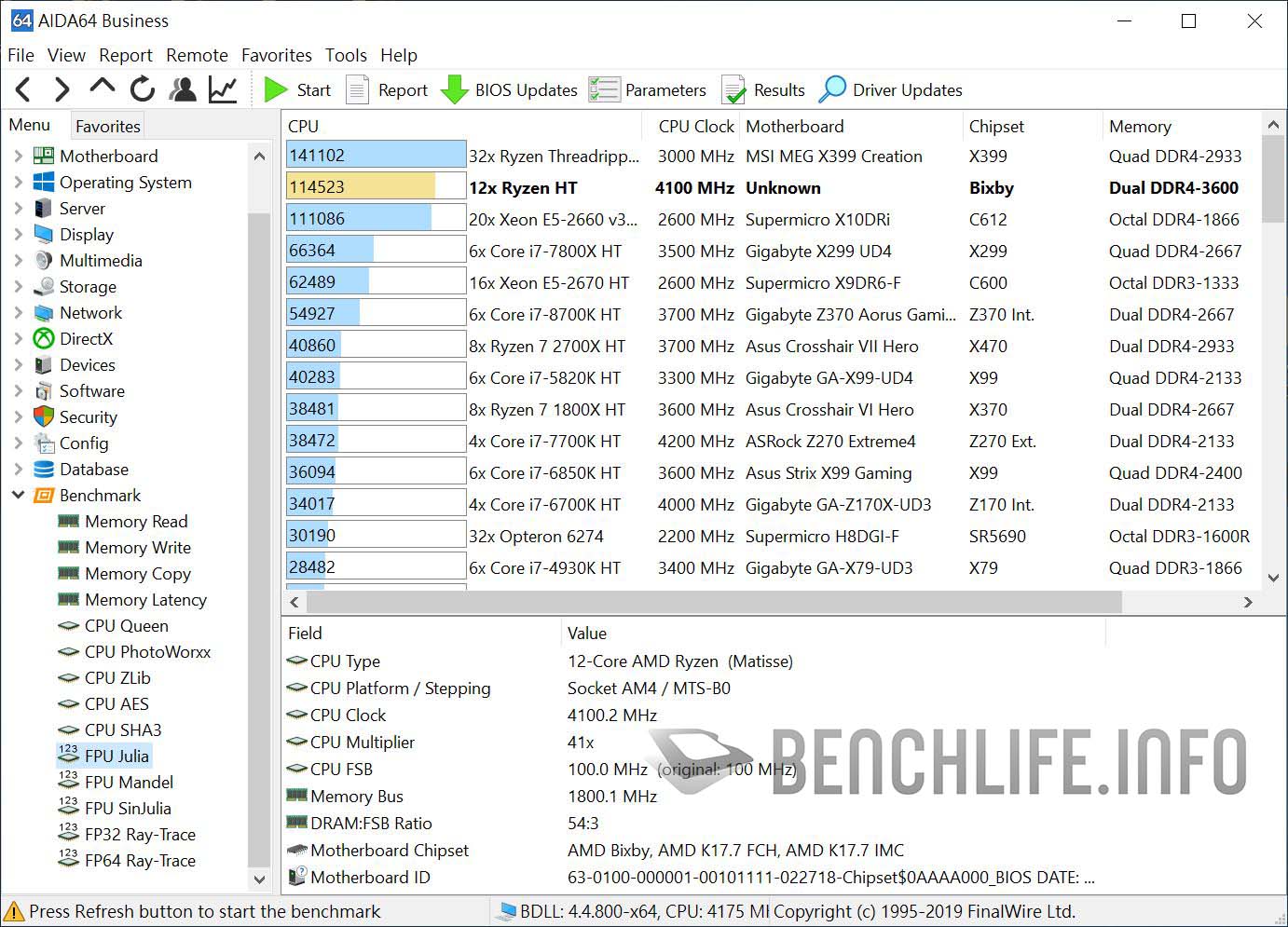1288x927 pixels.
Task: Open the Tools menu
Action: [x=346, y=55]
